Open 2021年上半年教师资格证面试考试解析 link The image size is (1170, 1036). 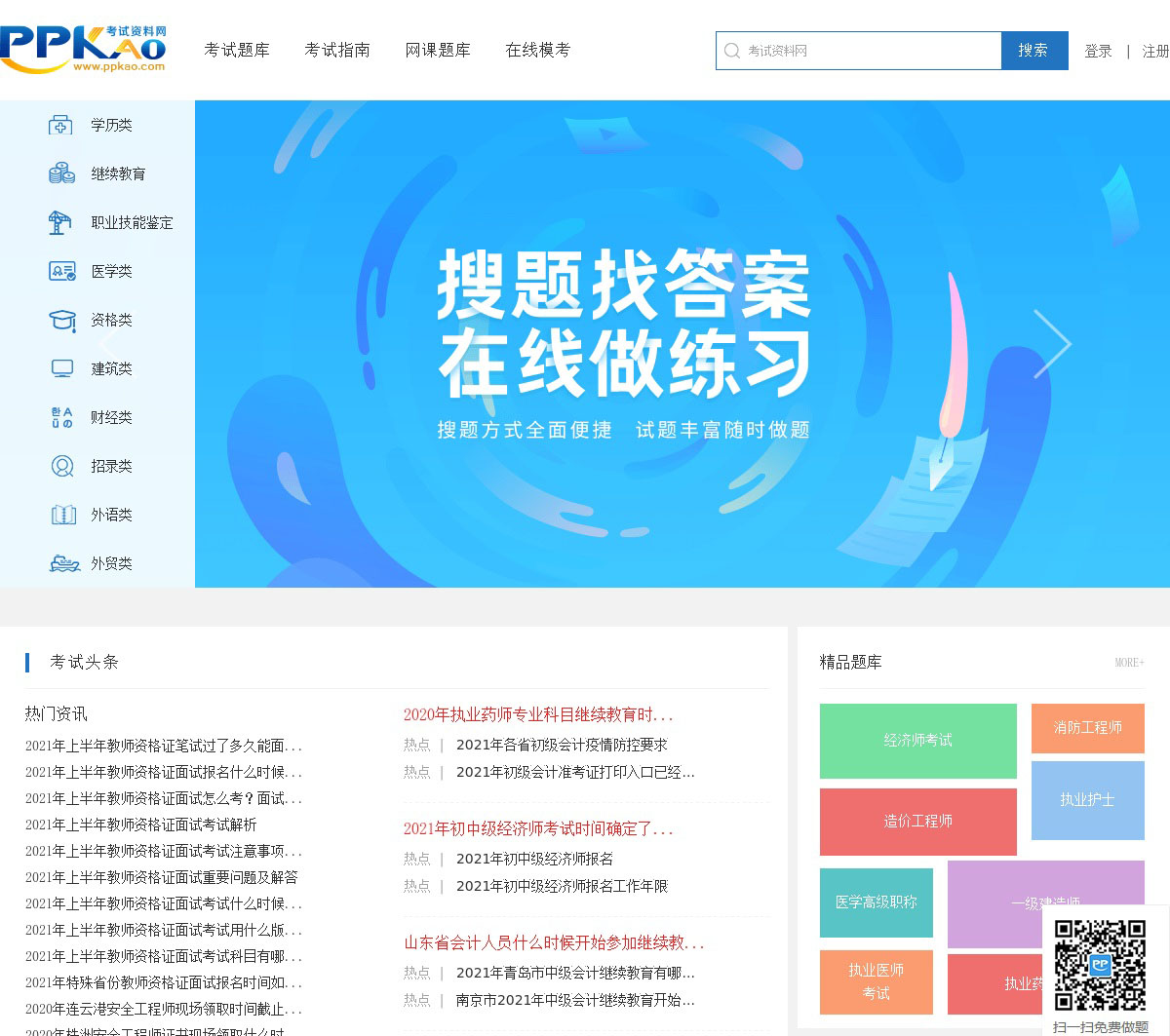tap(141, 825)
